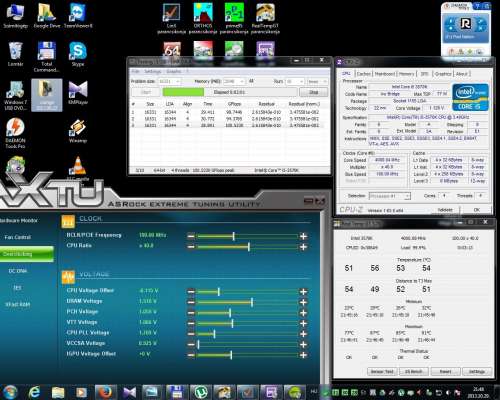Click the DRAM Voltage slider
The width and height of the screenshot is (500, 400).
(x=247, y=302)
